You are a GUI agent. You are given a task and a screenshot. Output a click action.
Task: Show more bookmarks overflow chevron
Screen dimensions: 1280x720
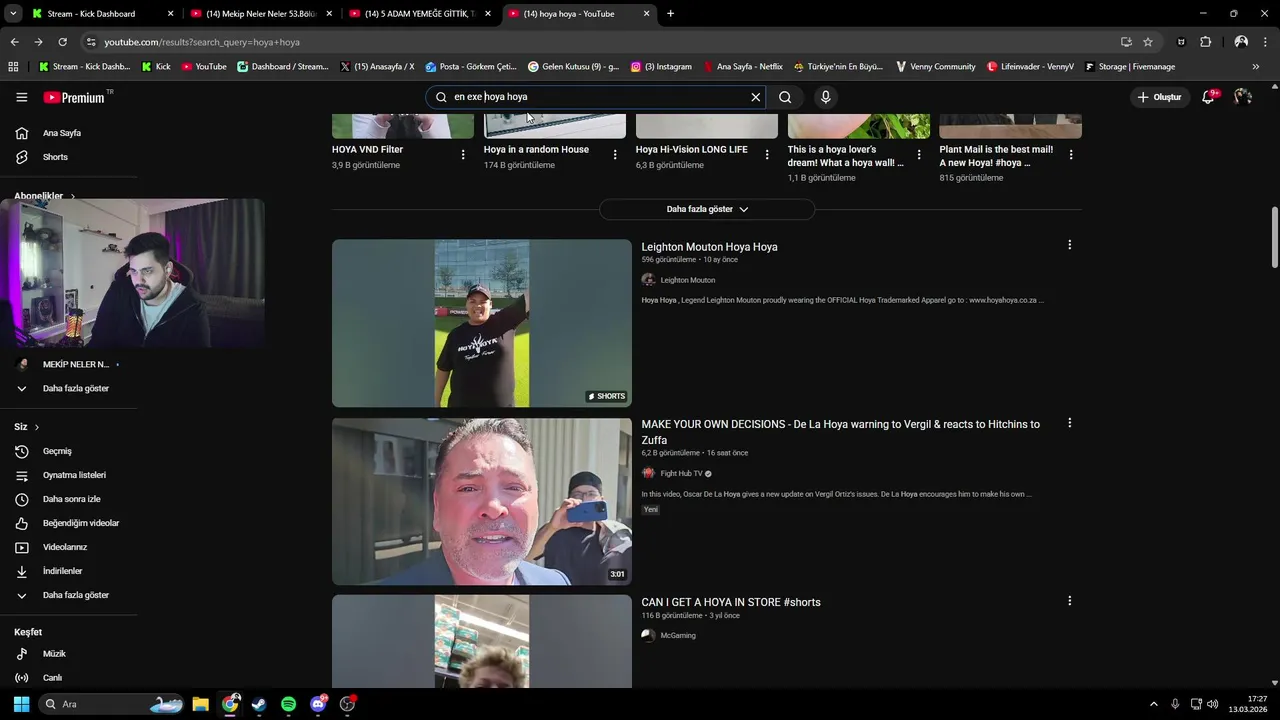coord(1256,67)
